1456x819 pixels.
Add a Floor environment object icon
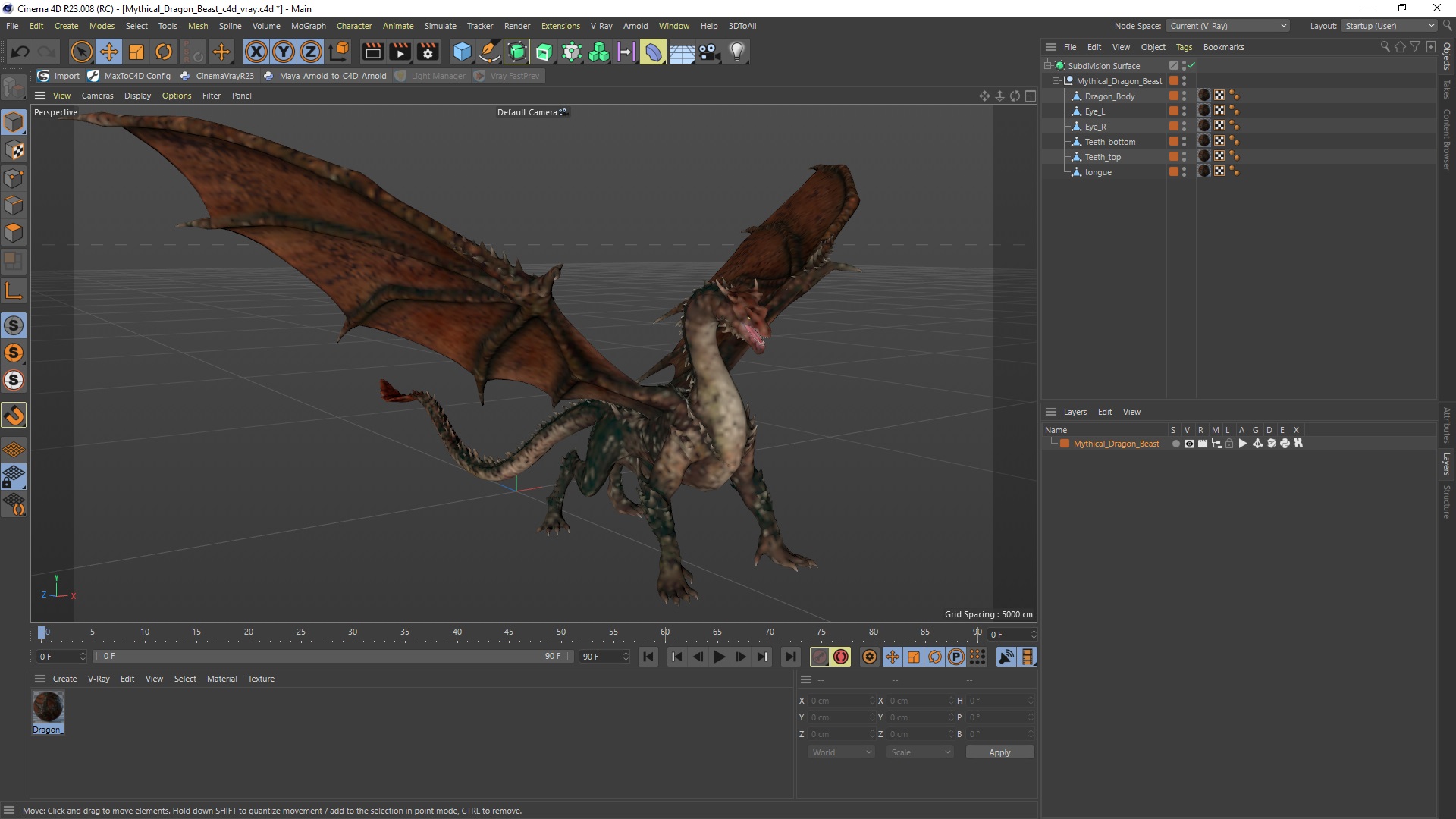pyautogui.click(x=682, y=52)
